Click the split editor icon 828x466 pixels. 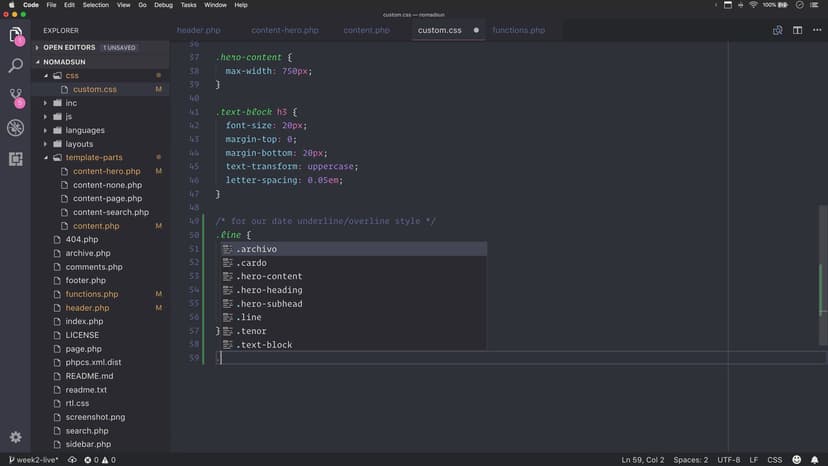[798, 30]
